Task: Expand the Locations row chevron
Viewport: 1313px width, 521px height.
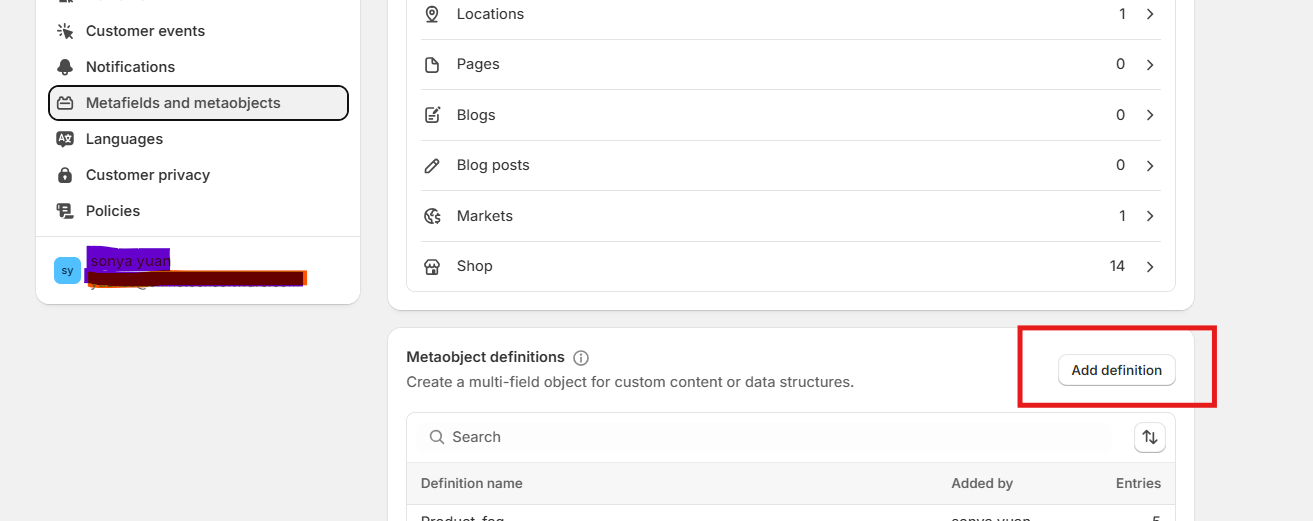Action: [x=1150, y=14]
